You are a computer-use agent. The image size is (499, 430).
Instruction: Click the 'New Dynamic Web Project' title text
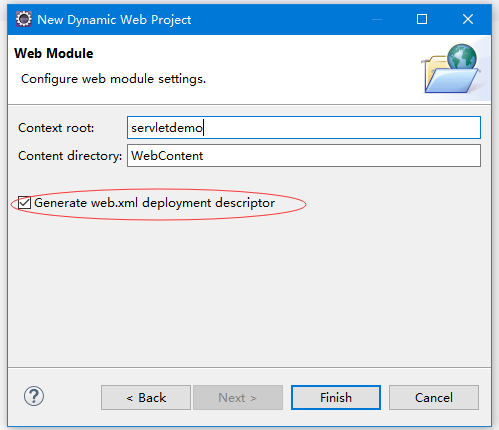[x=114, y=20]
